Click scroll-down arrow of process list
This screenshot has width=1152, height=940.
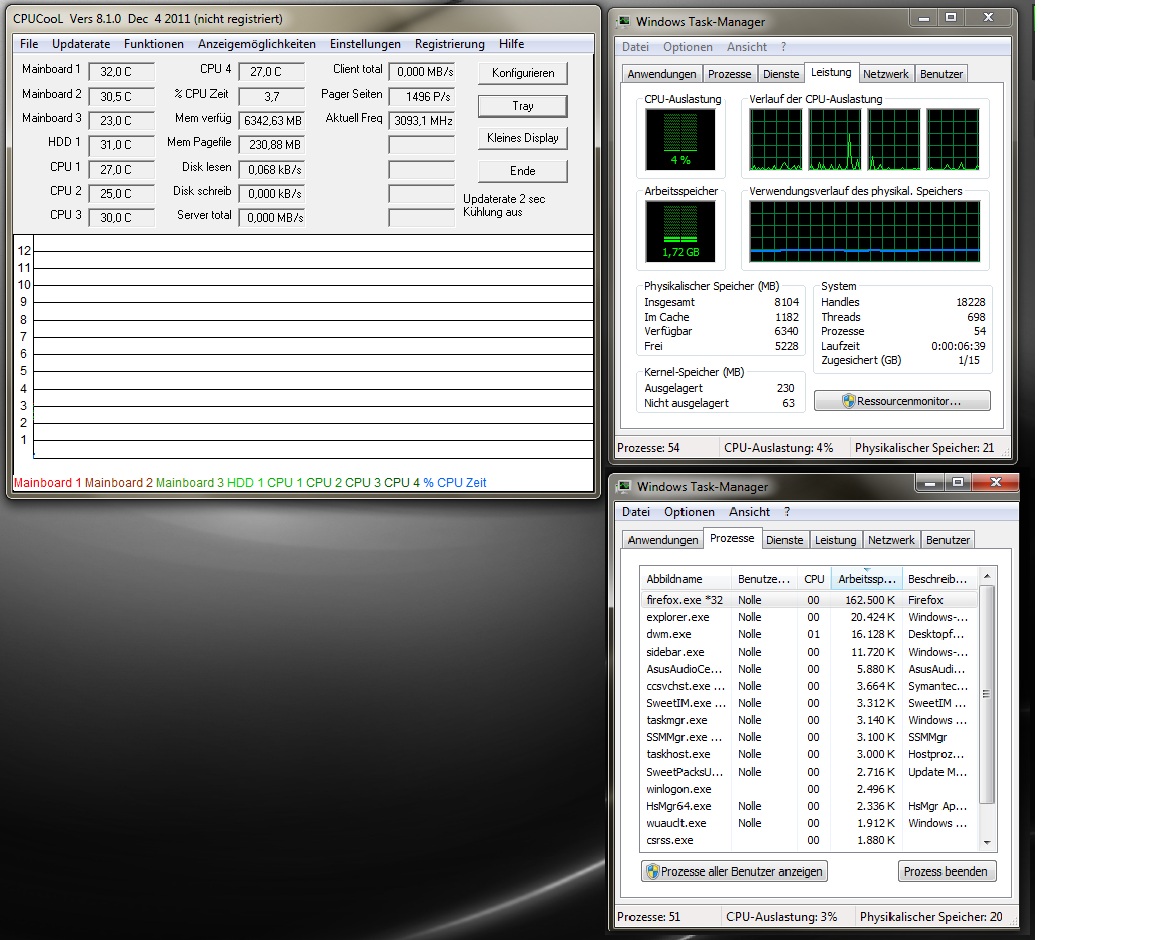(x=987, y=842)
